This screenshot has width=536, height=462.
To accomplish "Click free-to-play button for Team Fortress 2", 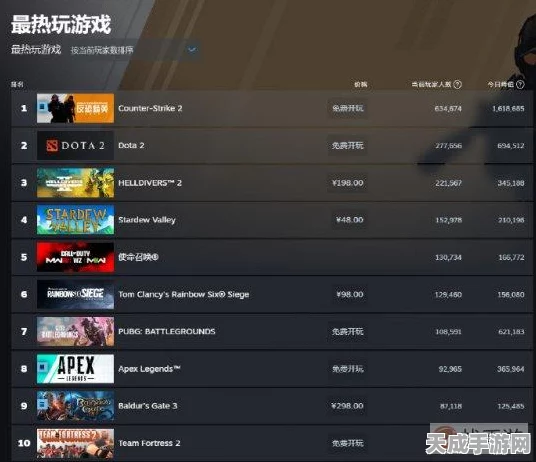I will [348, 443].
